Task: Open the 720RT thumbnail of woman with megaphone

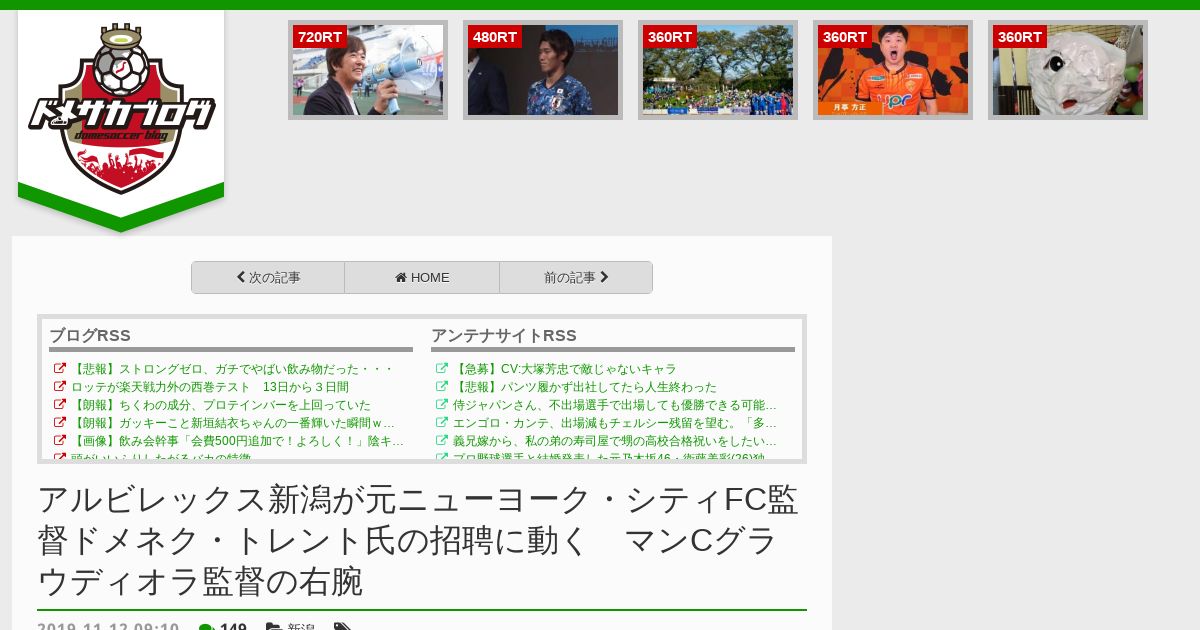Action: [368, 70]
